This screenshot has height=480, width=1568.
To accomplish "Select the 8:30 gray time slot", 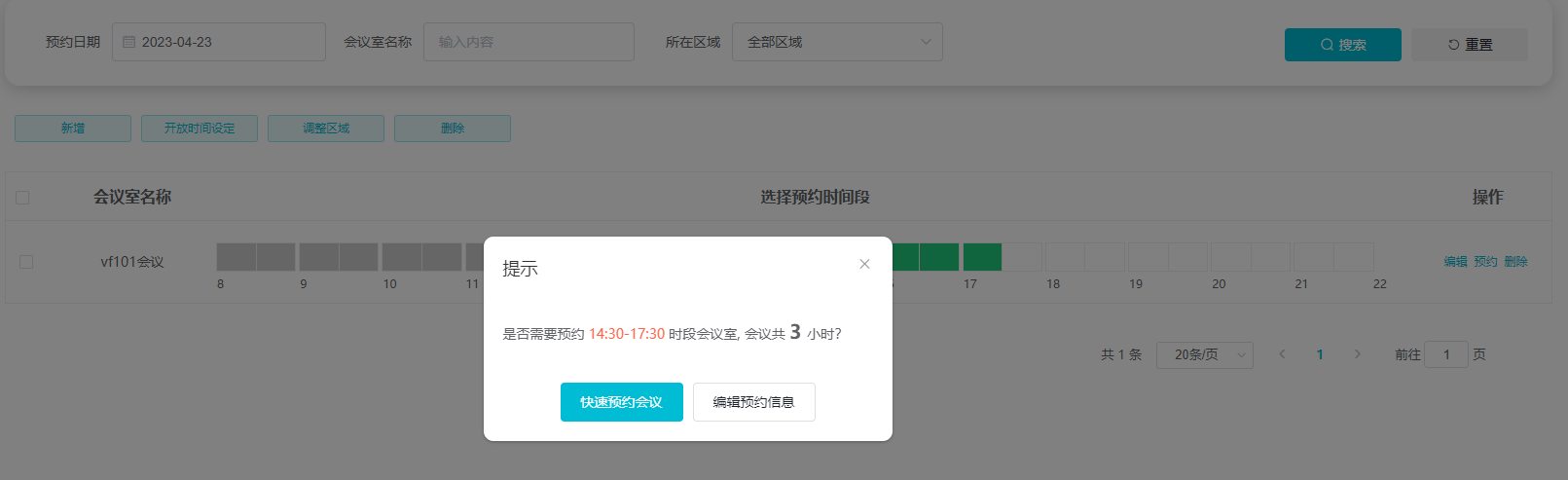I will click(276, 257).
